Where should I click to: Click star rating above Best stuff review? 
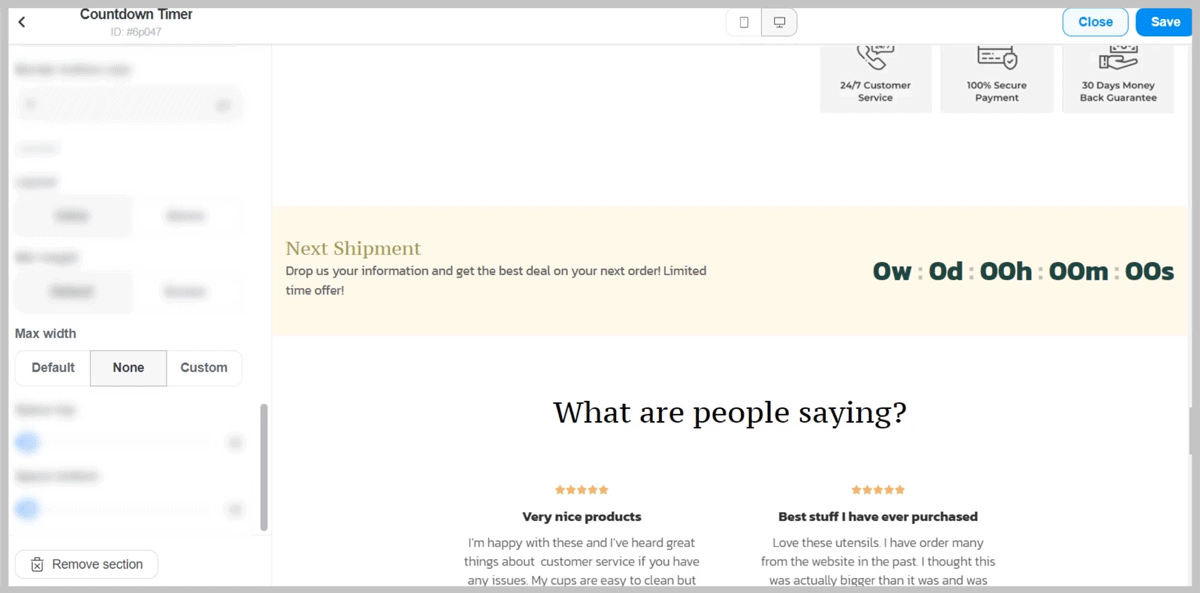coord(877,490)
